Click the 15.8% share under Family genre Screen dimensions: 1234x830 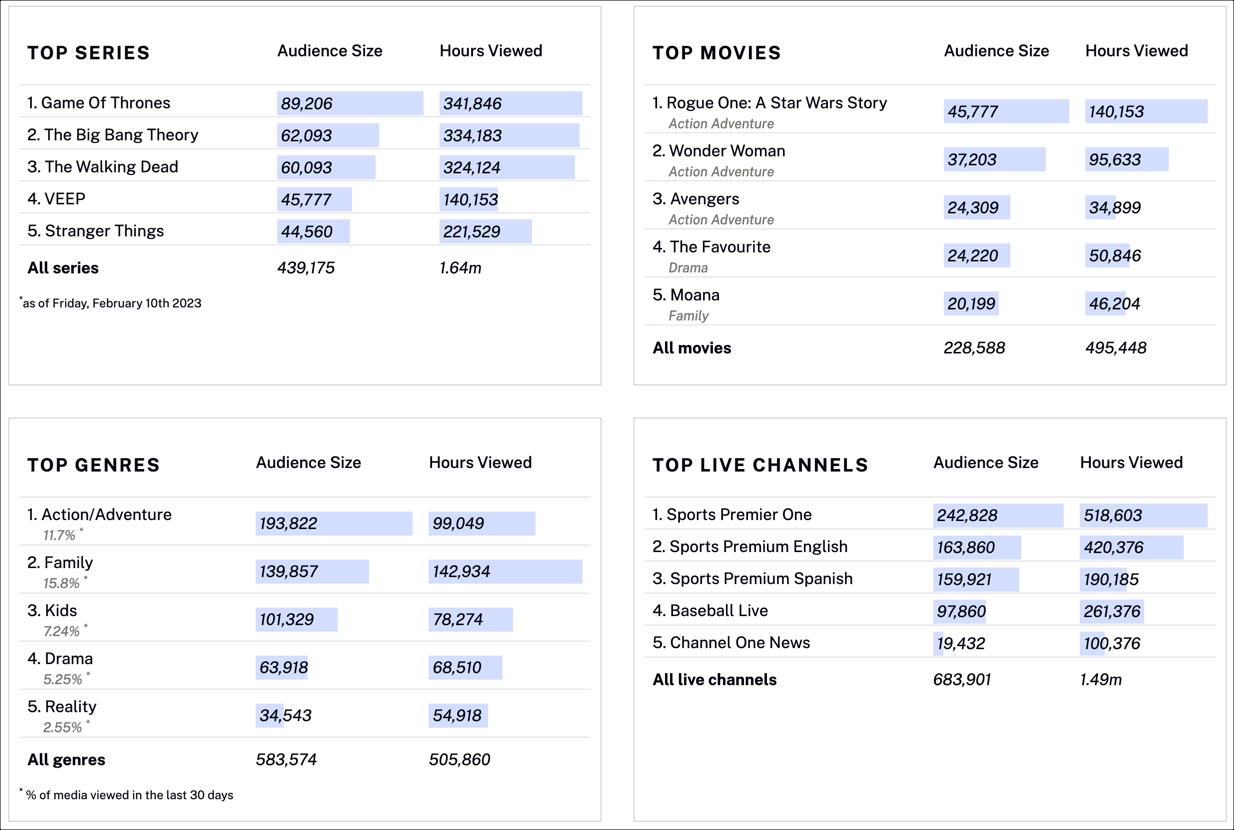pos(62,584)
